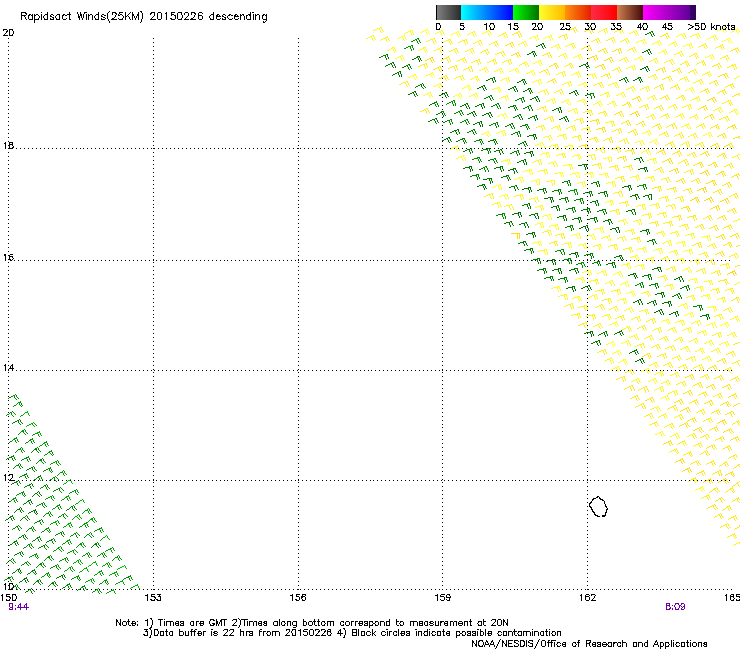740x650 pixels.
Task: Click the red 30-35 knots legend swatch
Action: 604,12
